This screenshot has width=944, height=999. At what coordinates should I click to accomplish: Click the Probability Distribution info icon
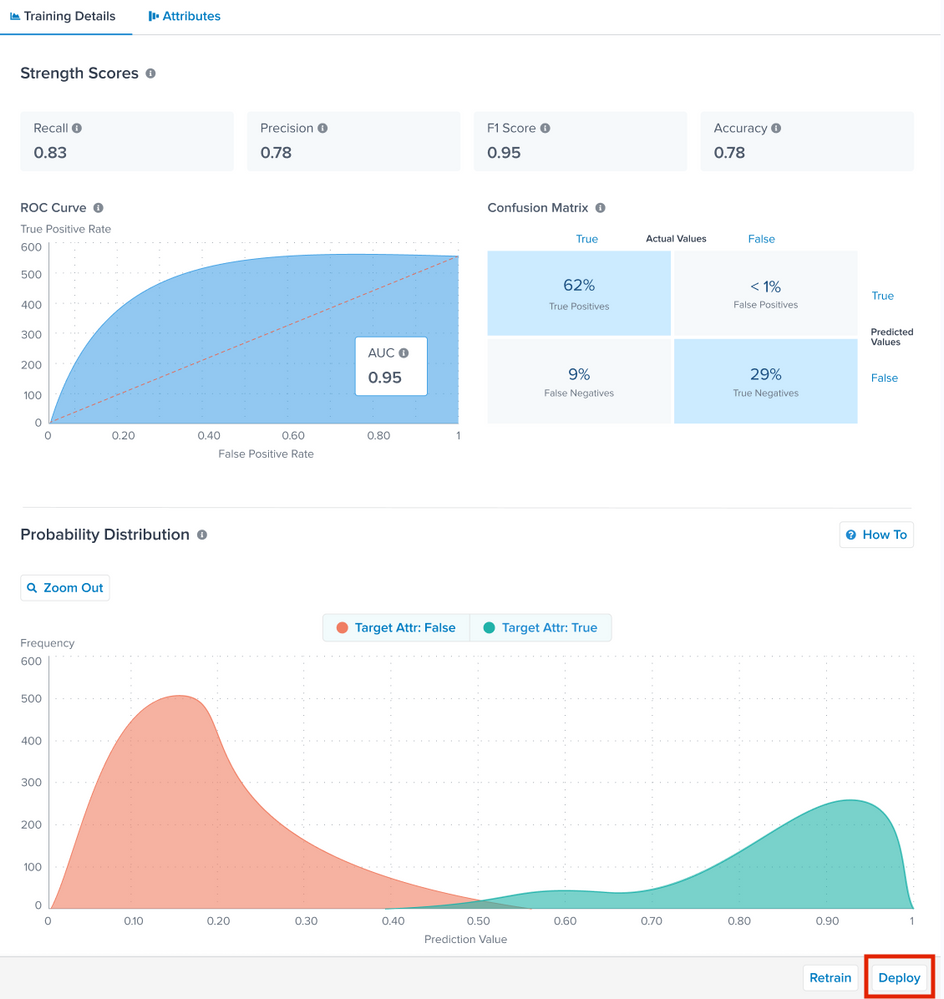click(202, 535)
